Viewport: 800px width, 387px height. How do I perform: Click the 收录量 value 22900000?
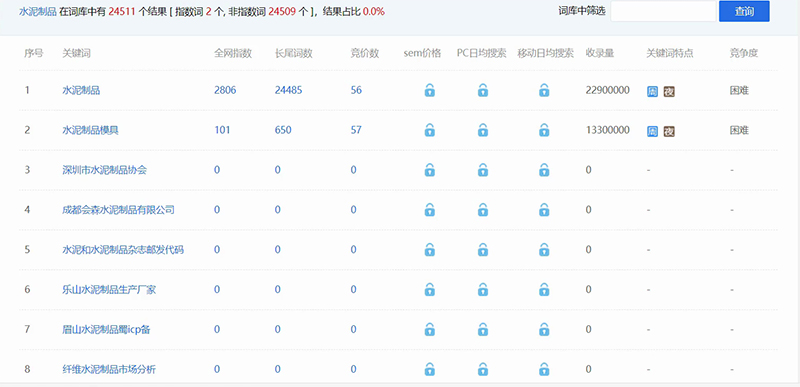point(608,90)
